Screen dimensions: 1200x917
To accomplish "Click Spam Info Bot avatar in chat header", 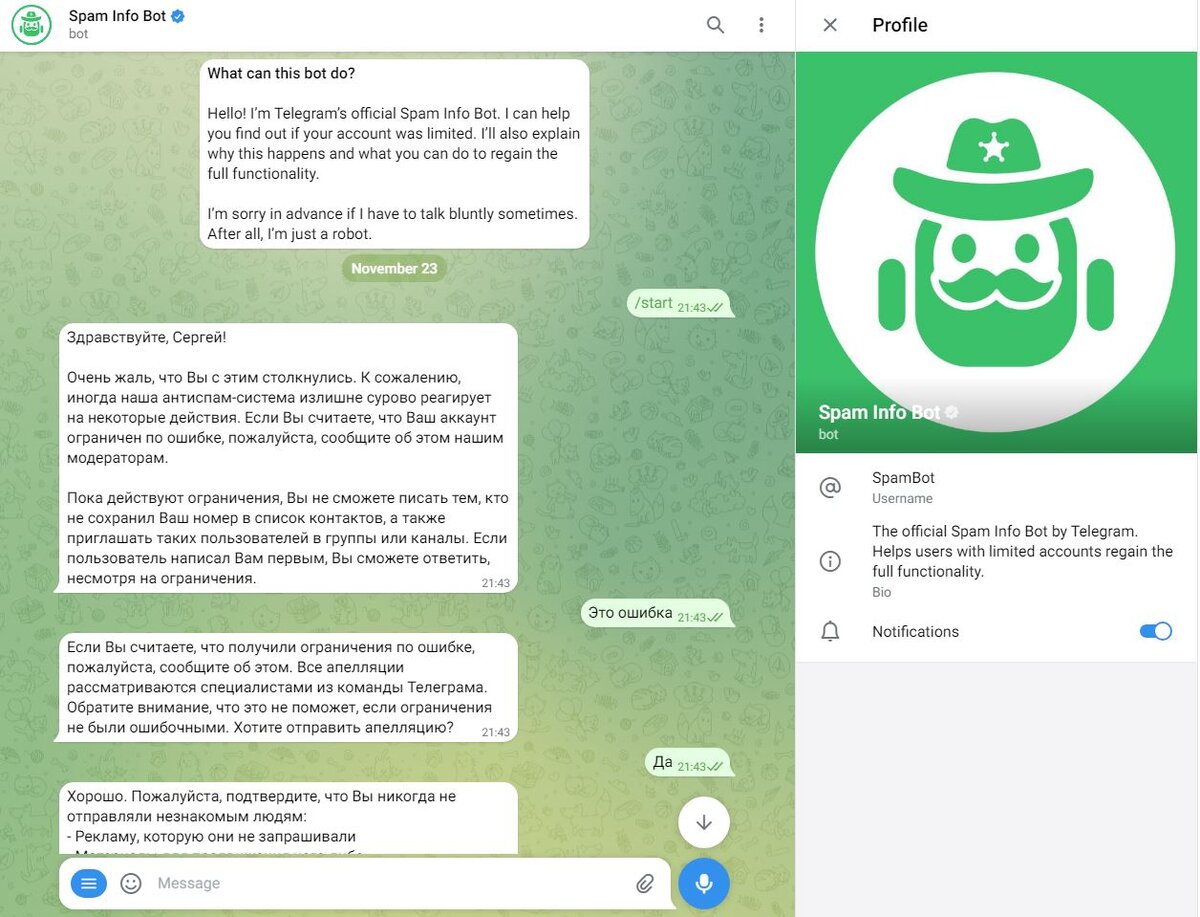I will (x=31, y=25).
